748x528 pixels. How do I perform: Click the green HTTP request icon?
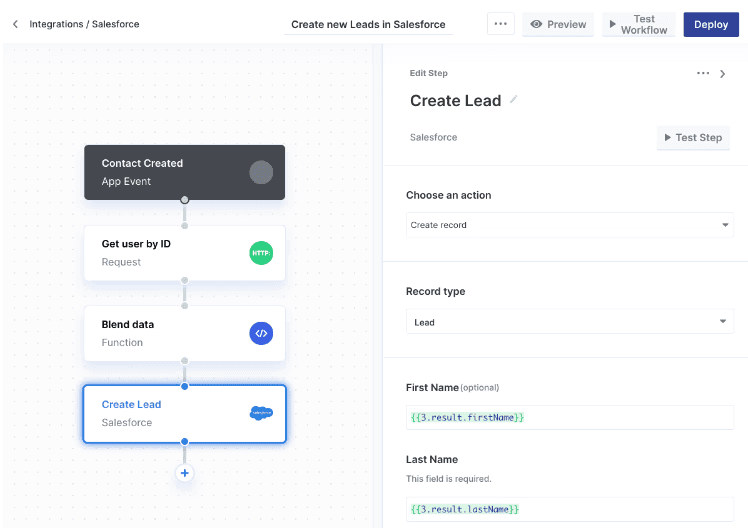[x=261, y=253]
